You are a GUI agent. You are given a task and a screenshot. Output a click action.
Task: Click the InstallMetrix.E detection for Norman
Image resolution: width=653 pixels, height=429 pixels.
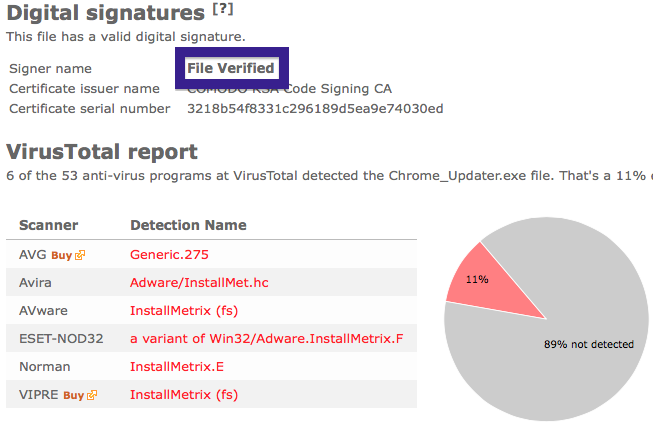point(177,367)
